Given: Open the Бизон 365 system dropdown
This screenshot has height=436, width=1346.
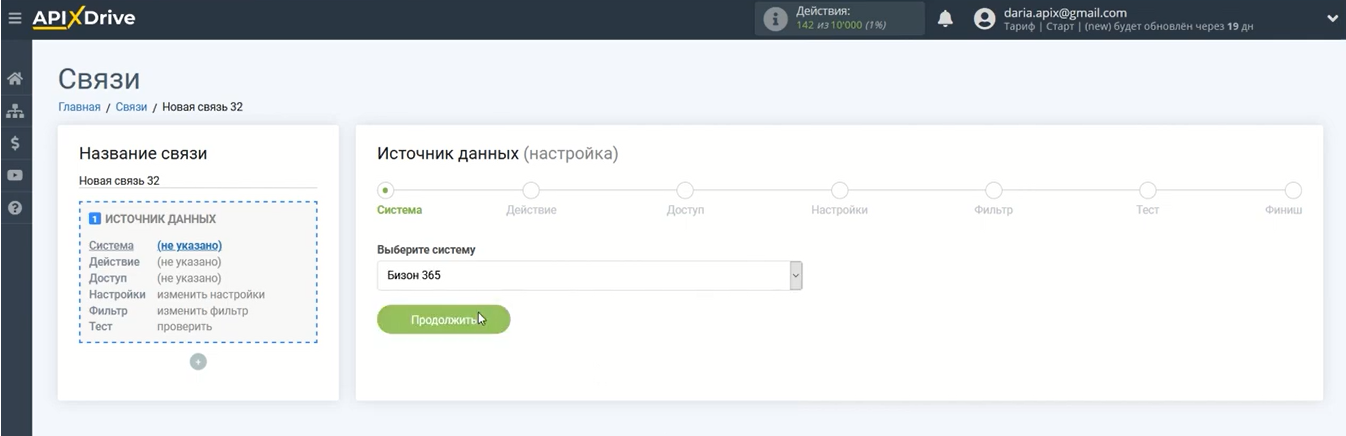Looking at the screenshot, I should pyautogui.click(x=590, y=275).
